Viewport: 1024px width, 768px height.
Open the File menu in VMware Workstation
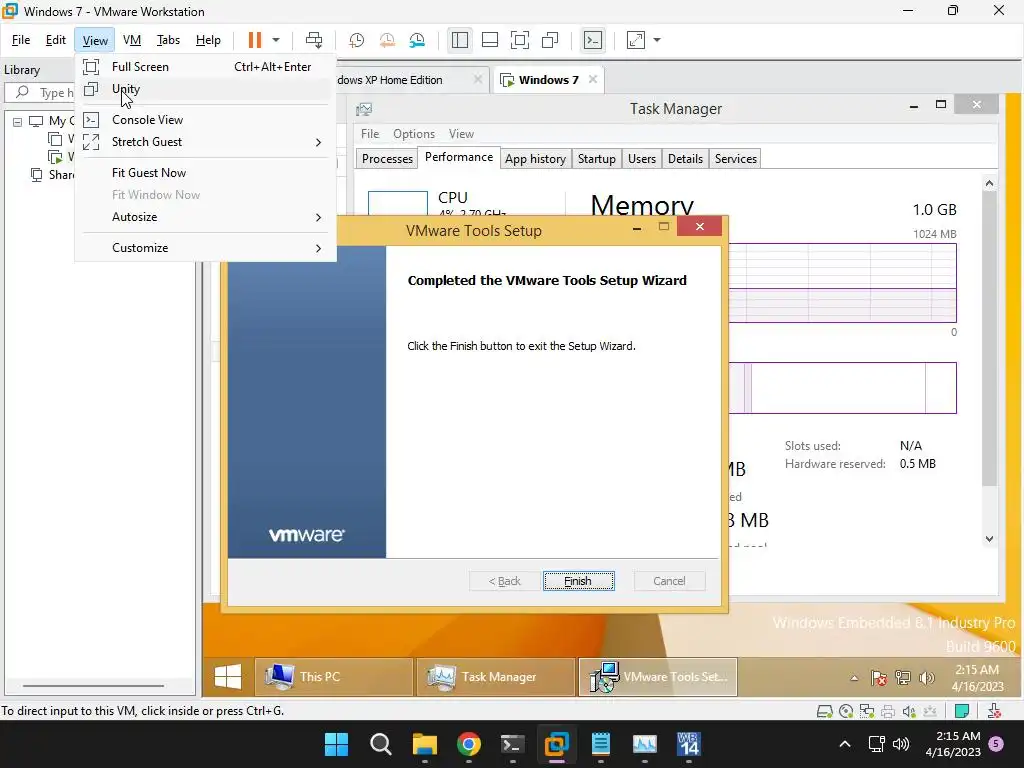coord(21,40)
